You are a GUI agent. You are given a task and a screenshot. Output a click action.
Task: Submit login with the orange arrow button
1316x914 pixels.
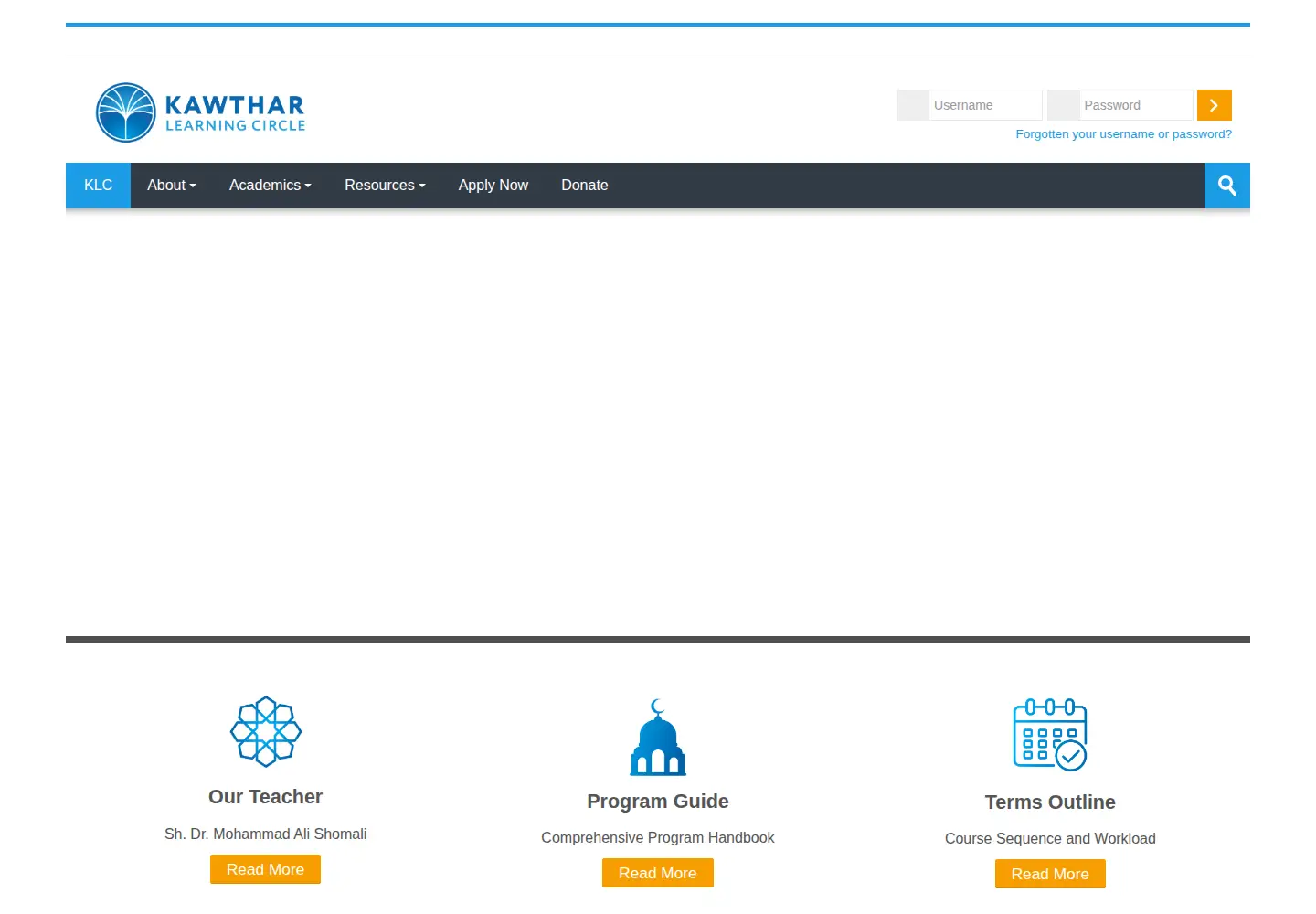(1214, 105)
